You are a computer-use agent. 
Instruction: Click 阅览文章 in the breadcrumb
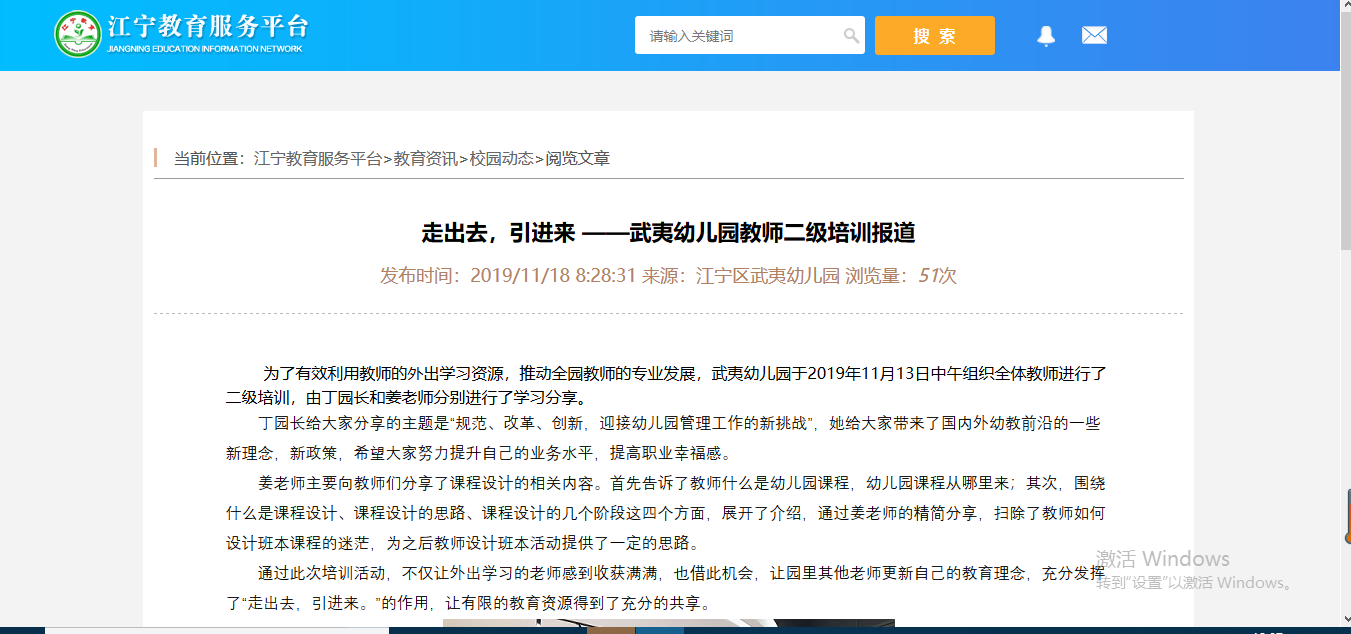[578, 158]
